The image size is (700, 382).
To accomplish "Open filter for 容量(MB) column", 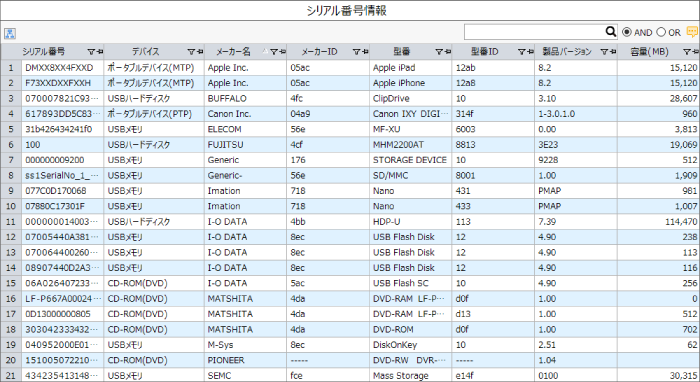I will (688, 52).
